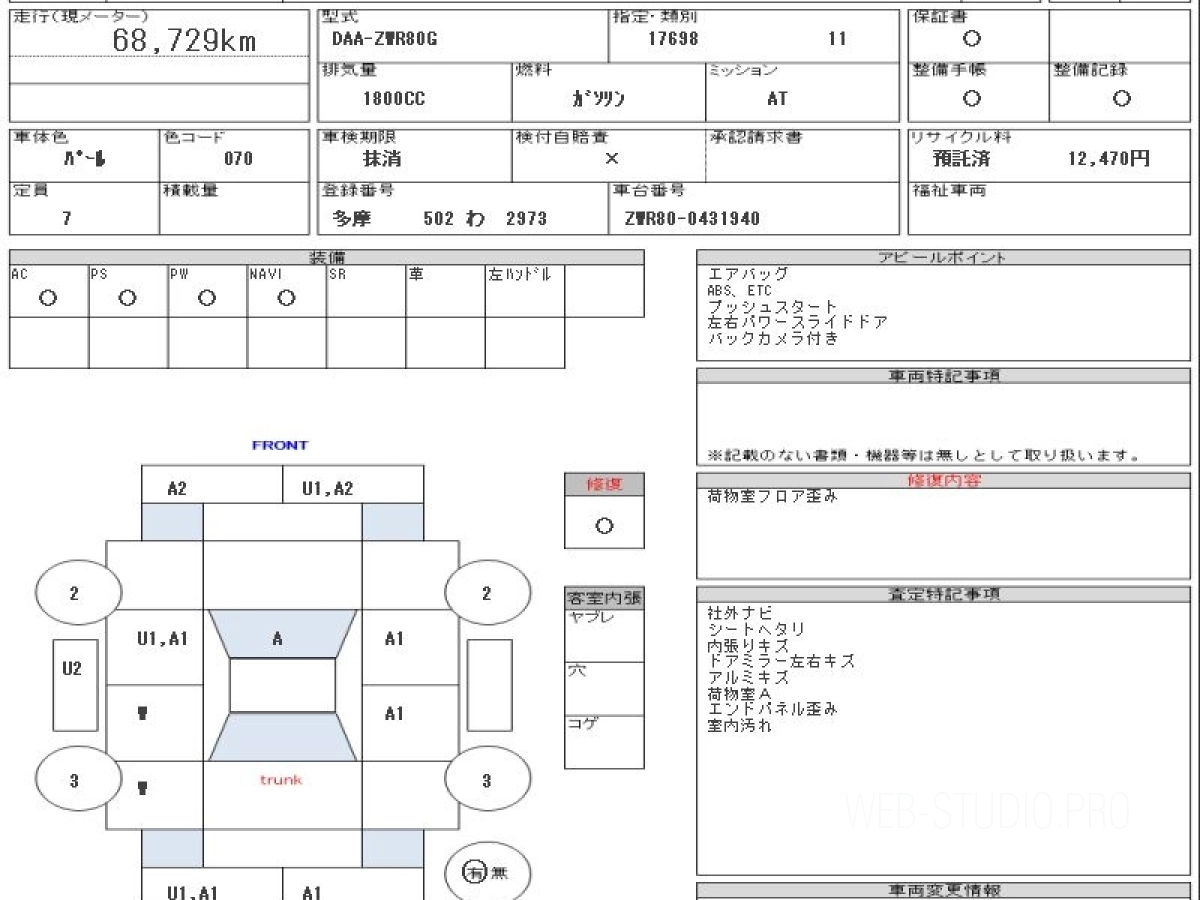Select the seating capacity value 7
The height and width of the screenshot is (900, 1200).
pyautogui.click(x=67, y=218)
